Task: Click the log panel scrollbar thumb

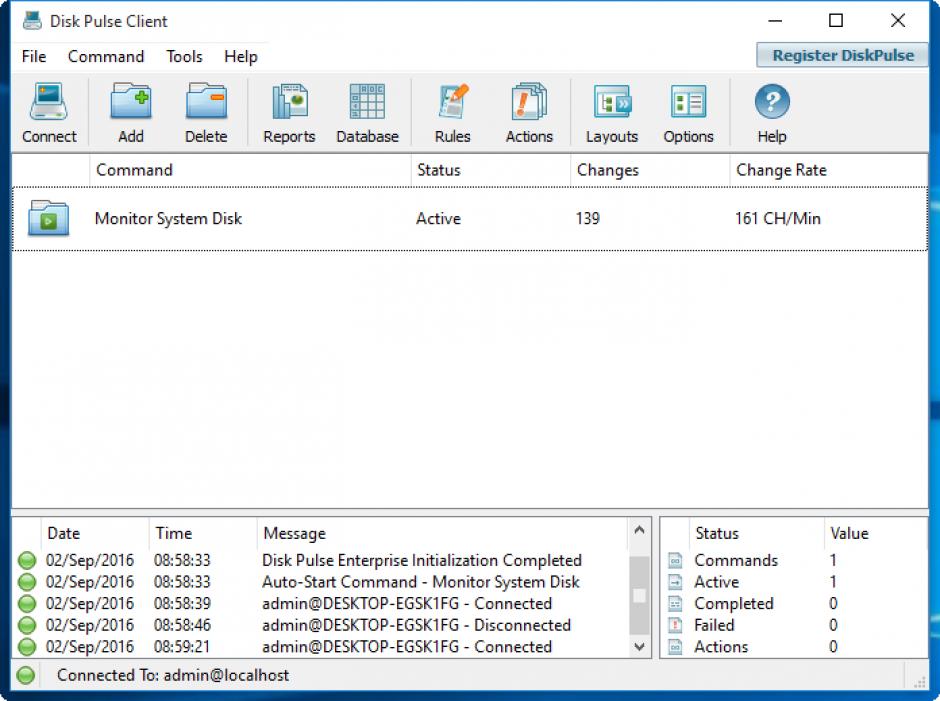Action: [x=639, y=595]
